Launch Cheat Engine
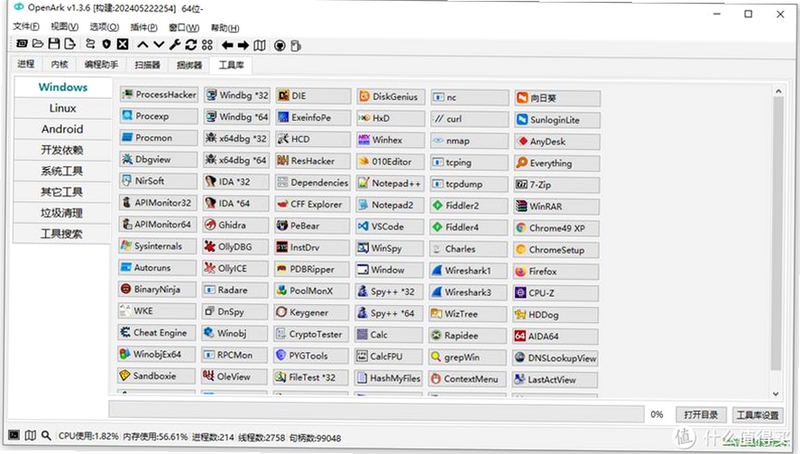Image resolution: width=800 pixels, height=454 pixels. pos(157,333)
